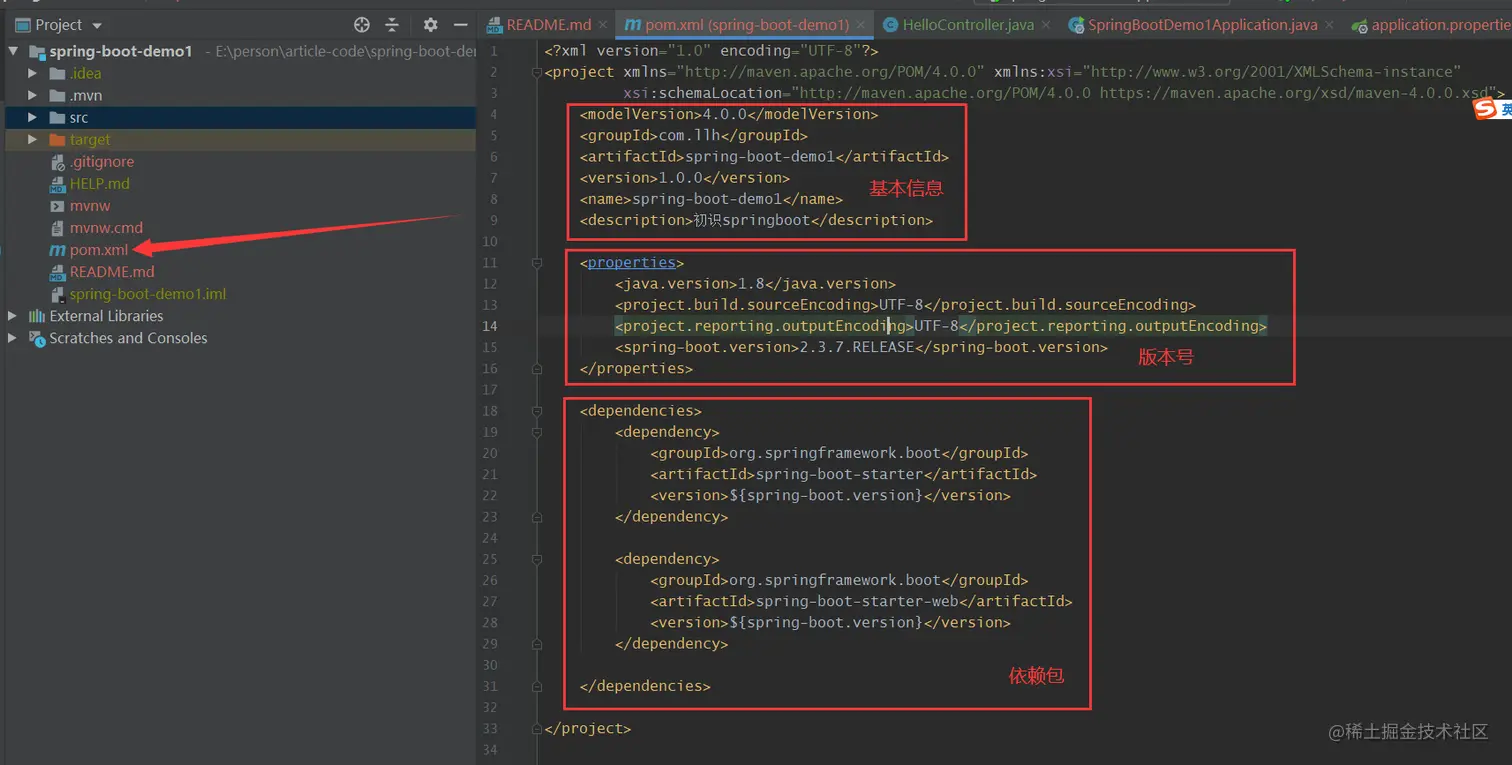Collapse the spring-boot-demo1 root node arrow
The height and width of the screenshot is (765, 1512).
coord(13,51)
